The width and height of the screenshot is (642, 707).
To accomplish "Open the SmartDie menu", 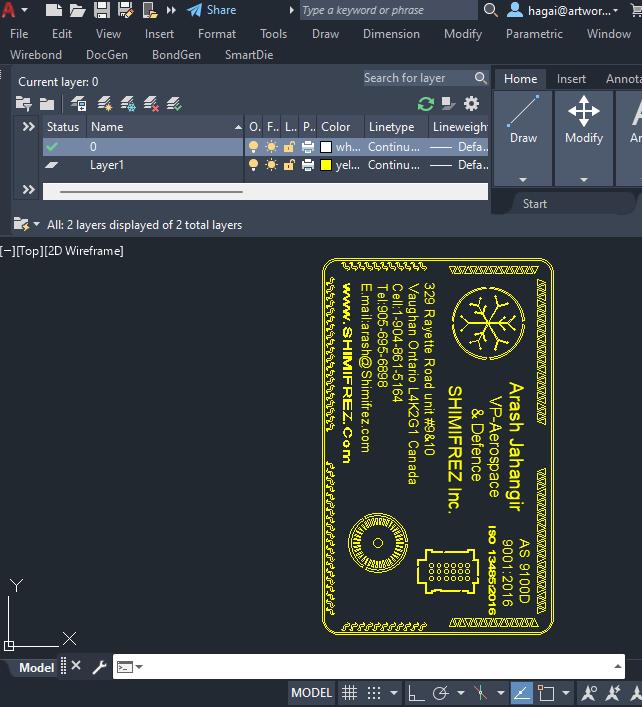I will 249,55.
